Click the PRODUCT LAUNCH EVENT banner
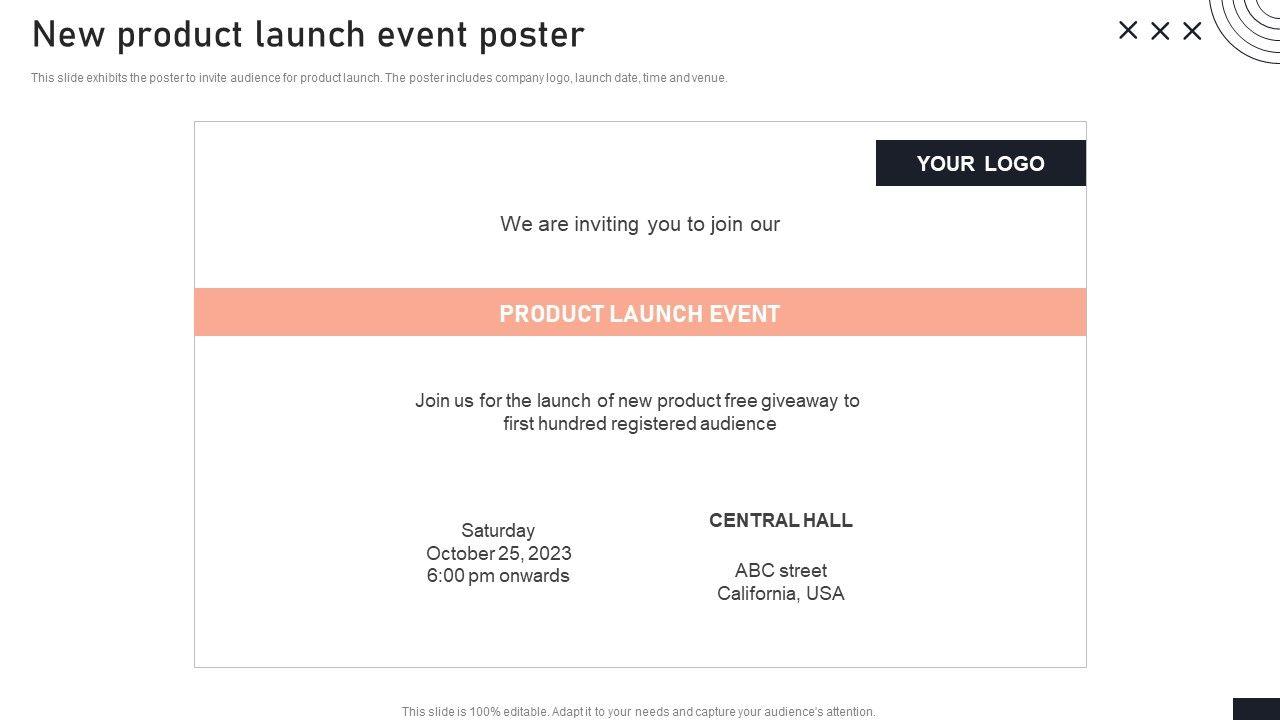 pyautogui.click(x=640, y=313)
